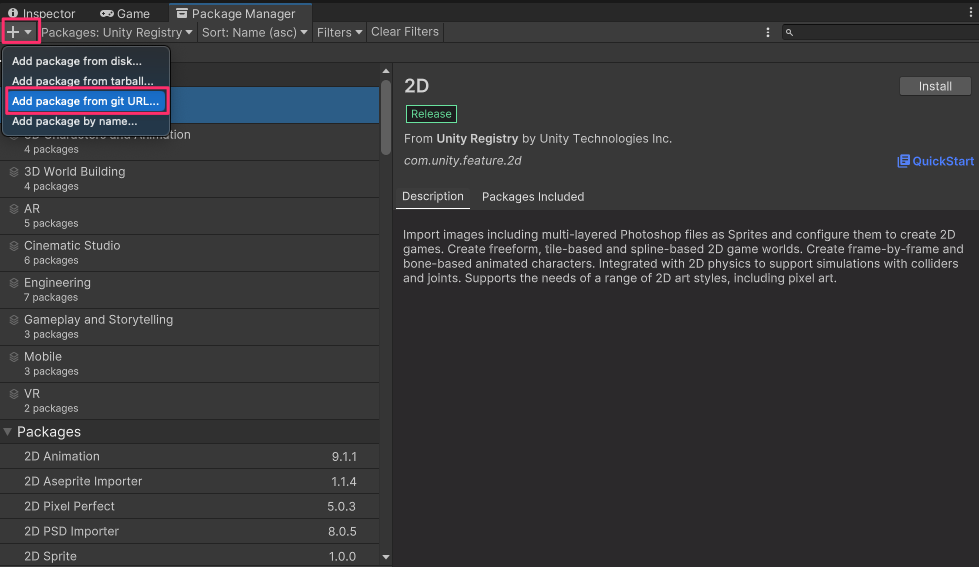Viewport: 979px width, 567px height.
Task: Select the AR feature set
Action: [x=190, y=216]
